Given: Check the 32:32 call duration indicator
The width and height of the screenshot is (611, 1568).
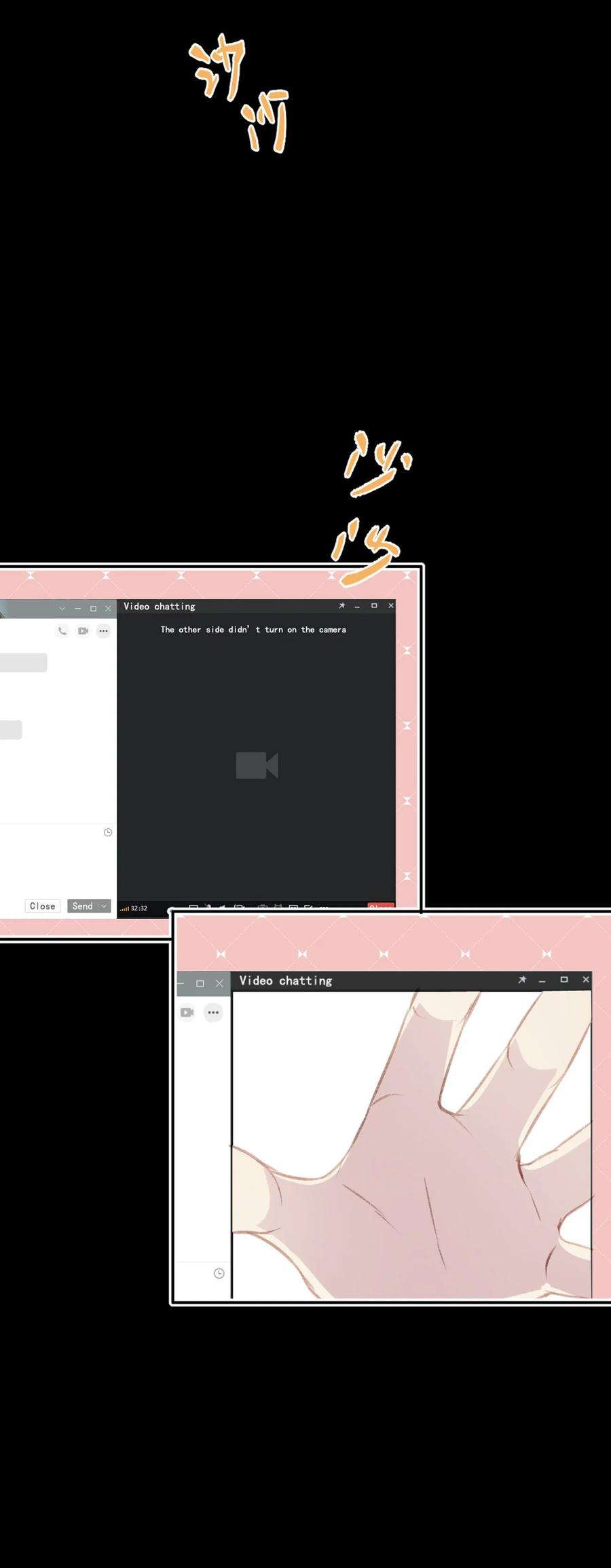Looking at the screenshot, I should (x=134, y=908).
